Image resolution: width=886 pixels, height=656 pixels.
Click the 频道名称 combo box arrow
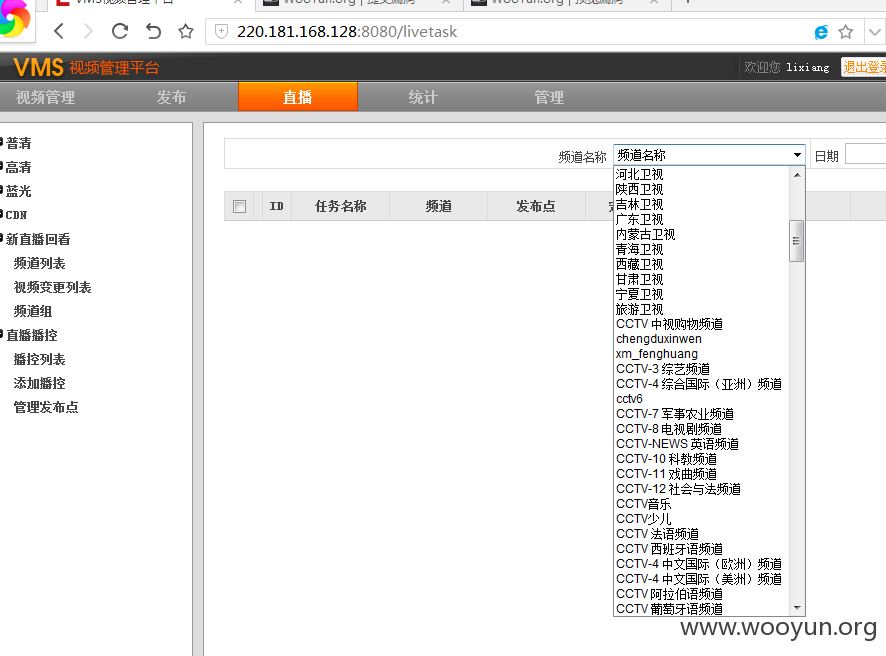(797, 155)
